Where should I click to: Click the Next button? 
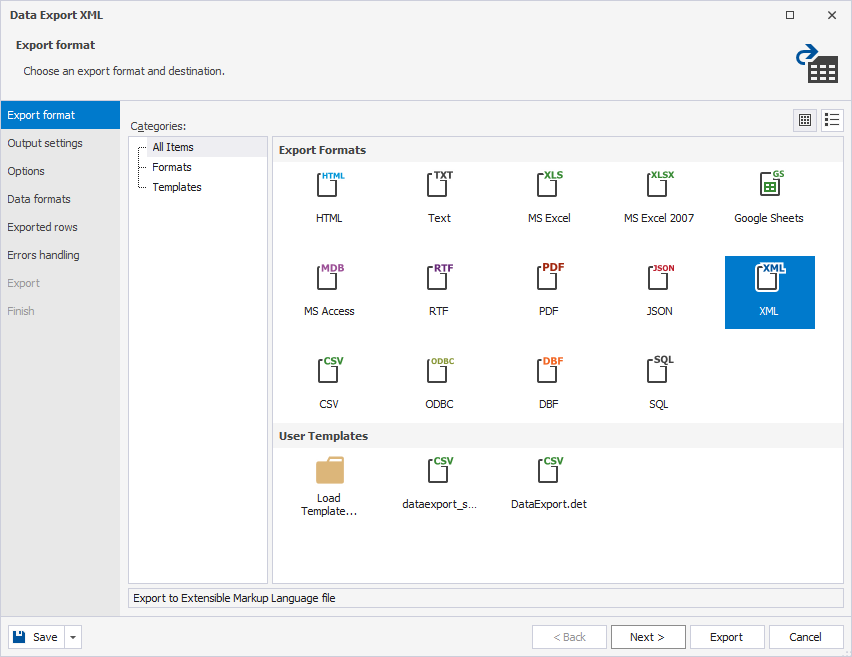coord(648,637)
